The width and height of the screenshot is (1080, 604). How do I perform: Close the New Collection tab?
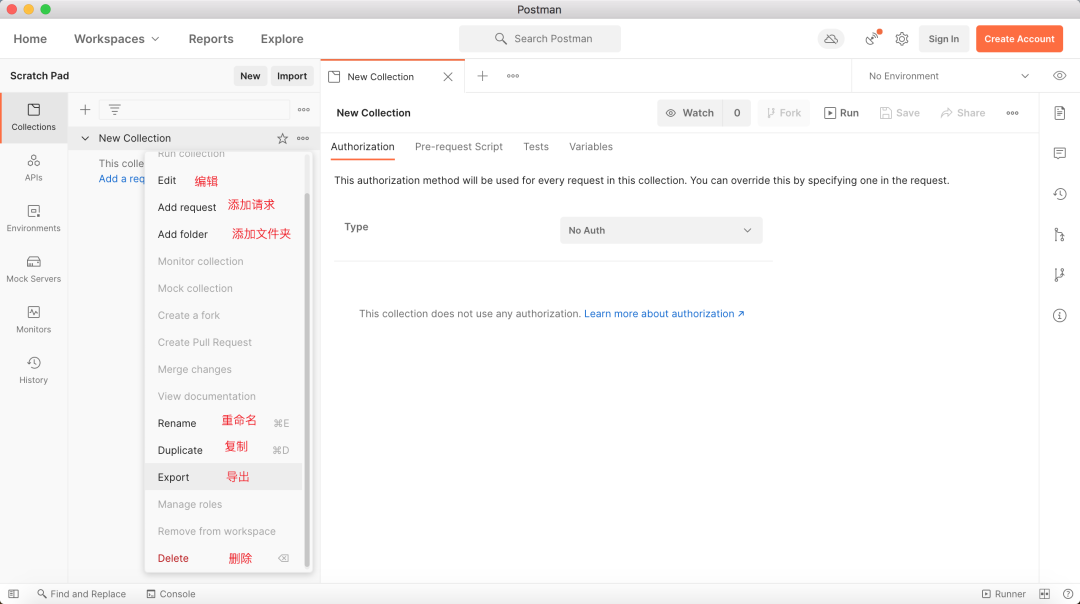pos(448,76)
